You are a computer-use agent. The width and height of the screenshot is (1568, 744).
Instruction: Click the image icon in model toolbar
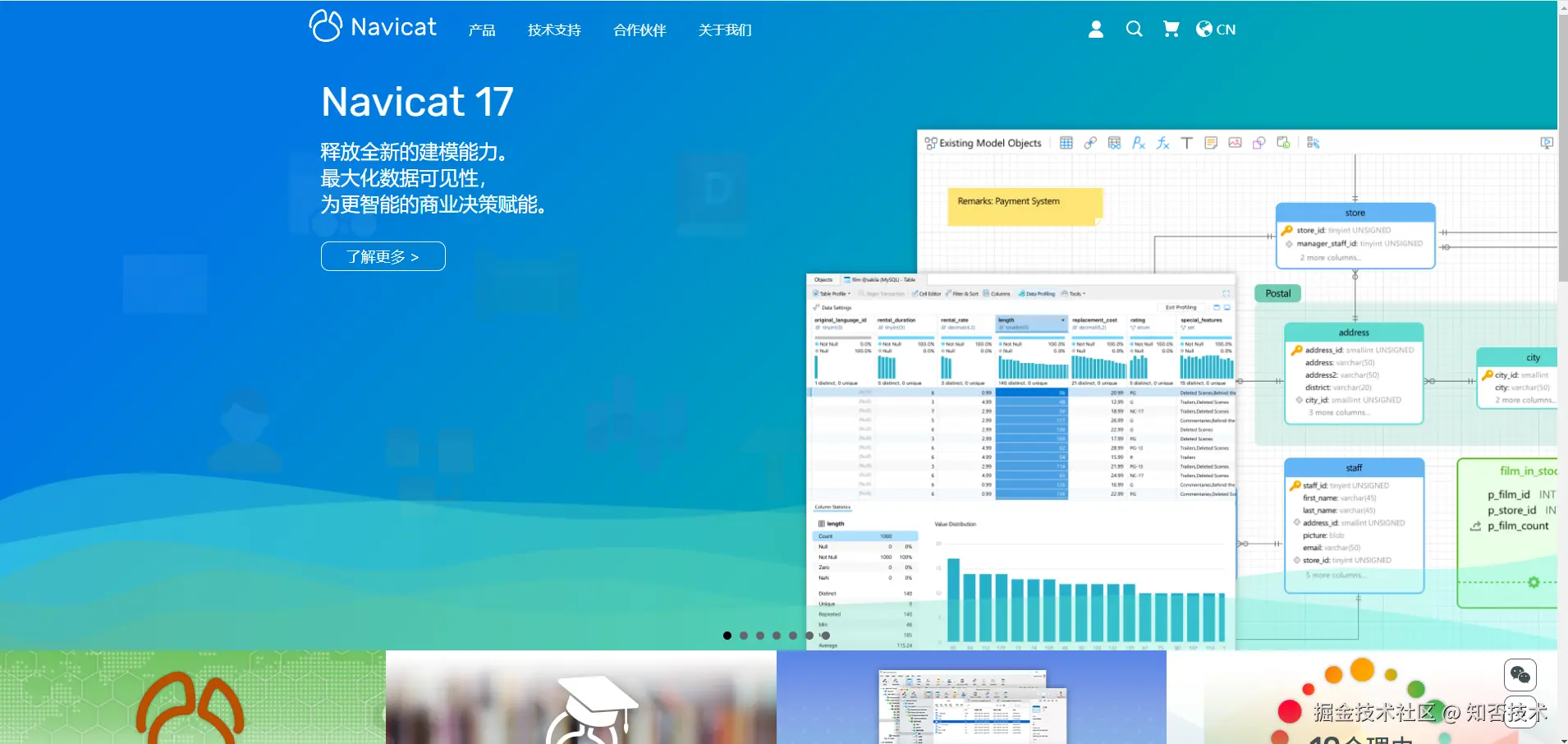1235,143
